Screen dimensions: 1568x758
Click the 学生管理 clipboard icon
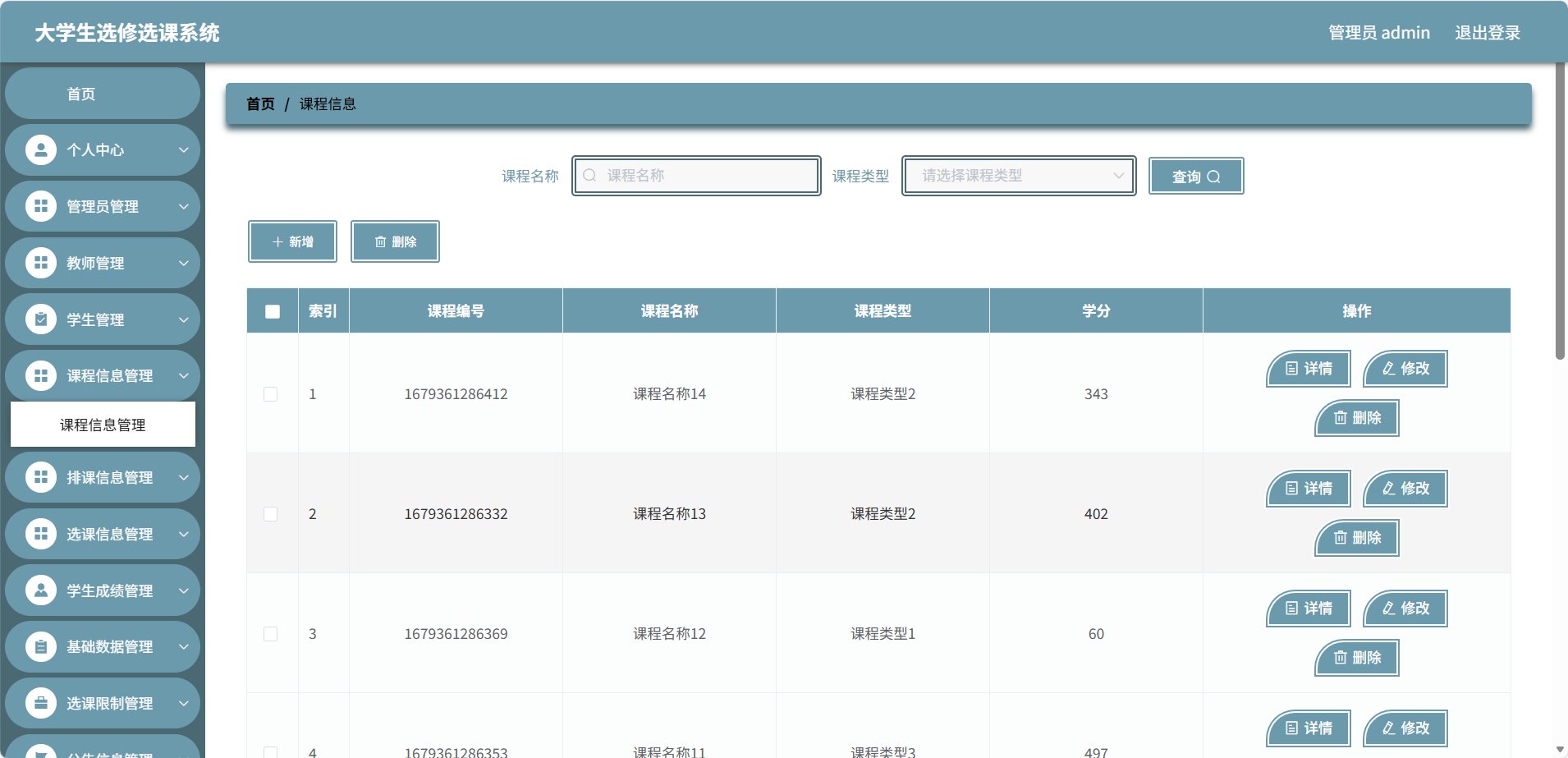click(x=40, y=319)
